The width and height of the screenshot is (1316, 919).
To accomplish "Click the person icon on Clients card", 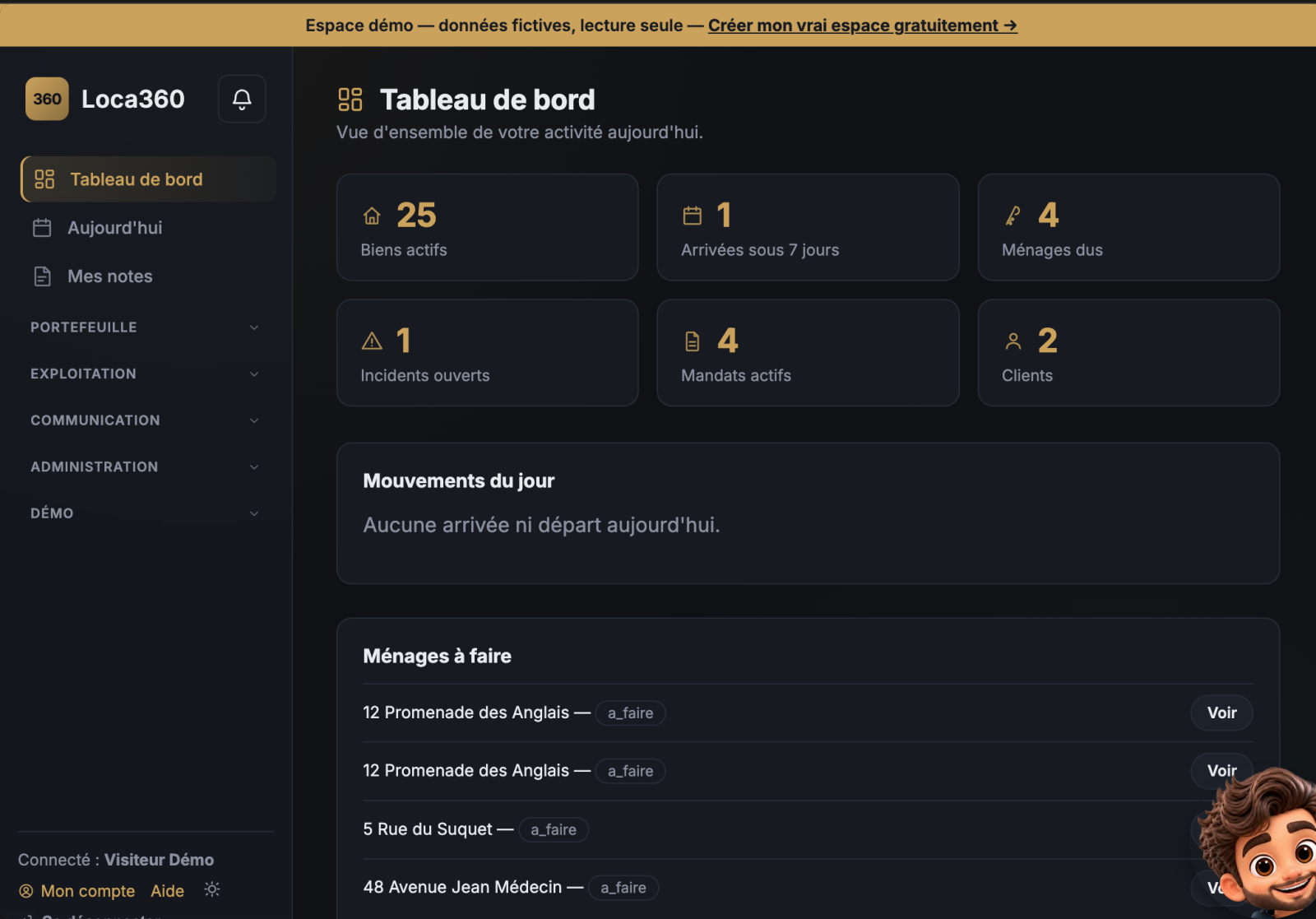I will (x=1013, y=341).
